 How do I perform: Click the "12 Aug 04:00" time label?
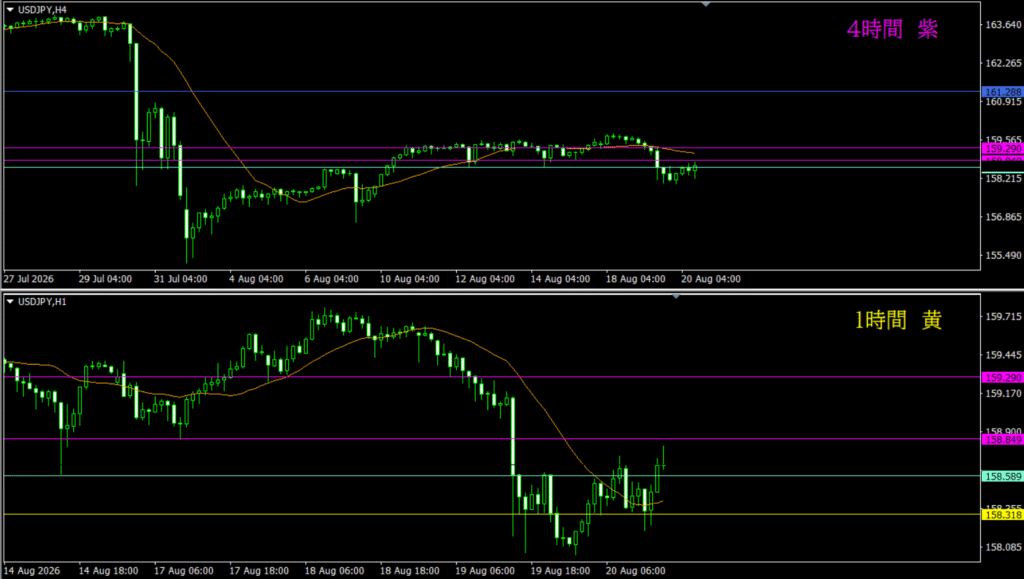(x=485, y=279)
